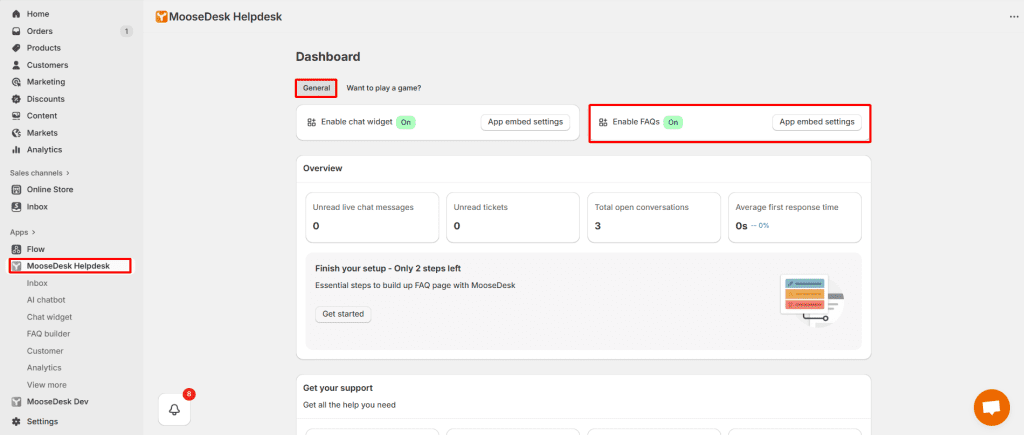Image resolution: width=1024 pixels, height=435 pixels.
Task: Click the Dashboard heading
Action: [328, 57]
